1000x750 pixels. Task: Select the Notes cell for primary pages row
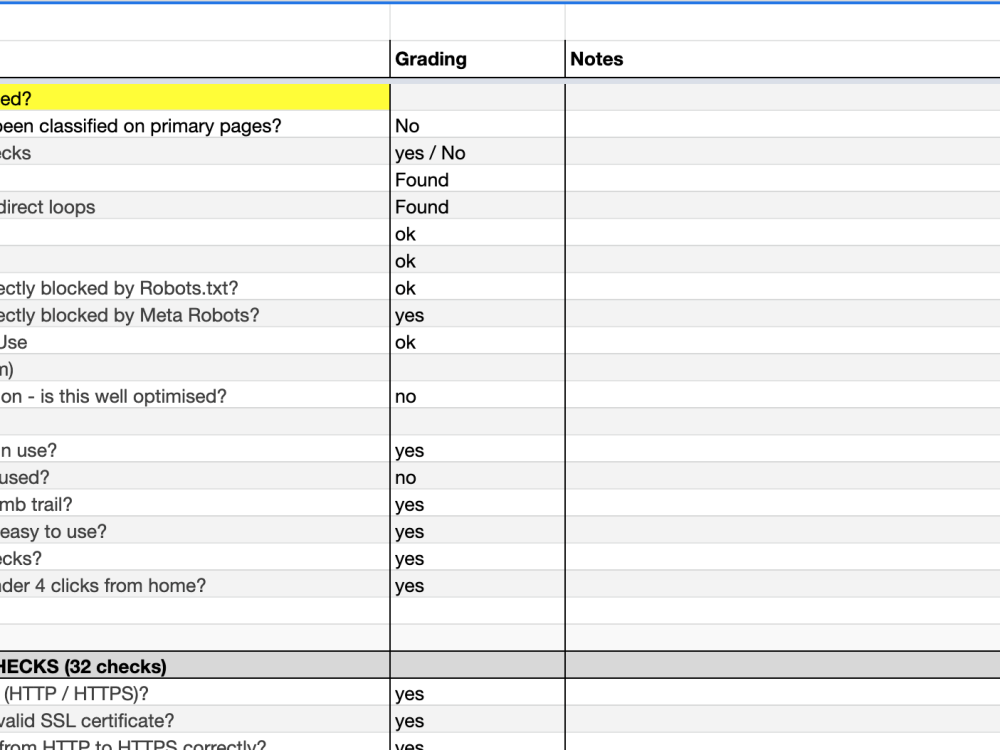click(x=783, y=126)
